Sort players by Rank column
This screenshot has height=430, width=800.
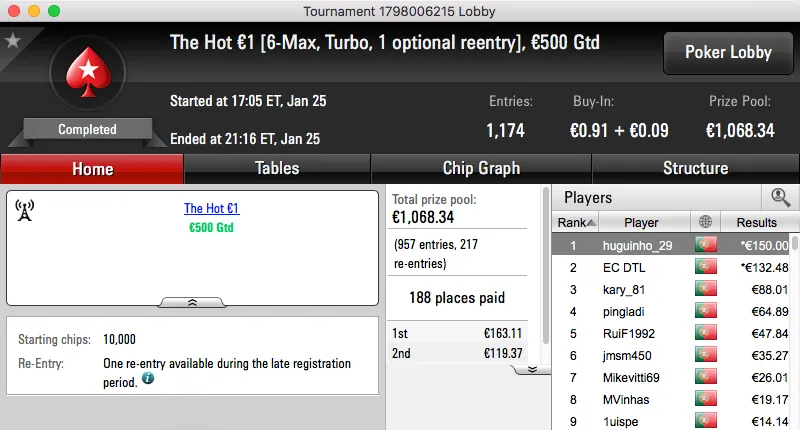[x=577, y=222]
